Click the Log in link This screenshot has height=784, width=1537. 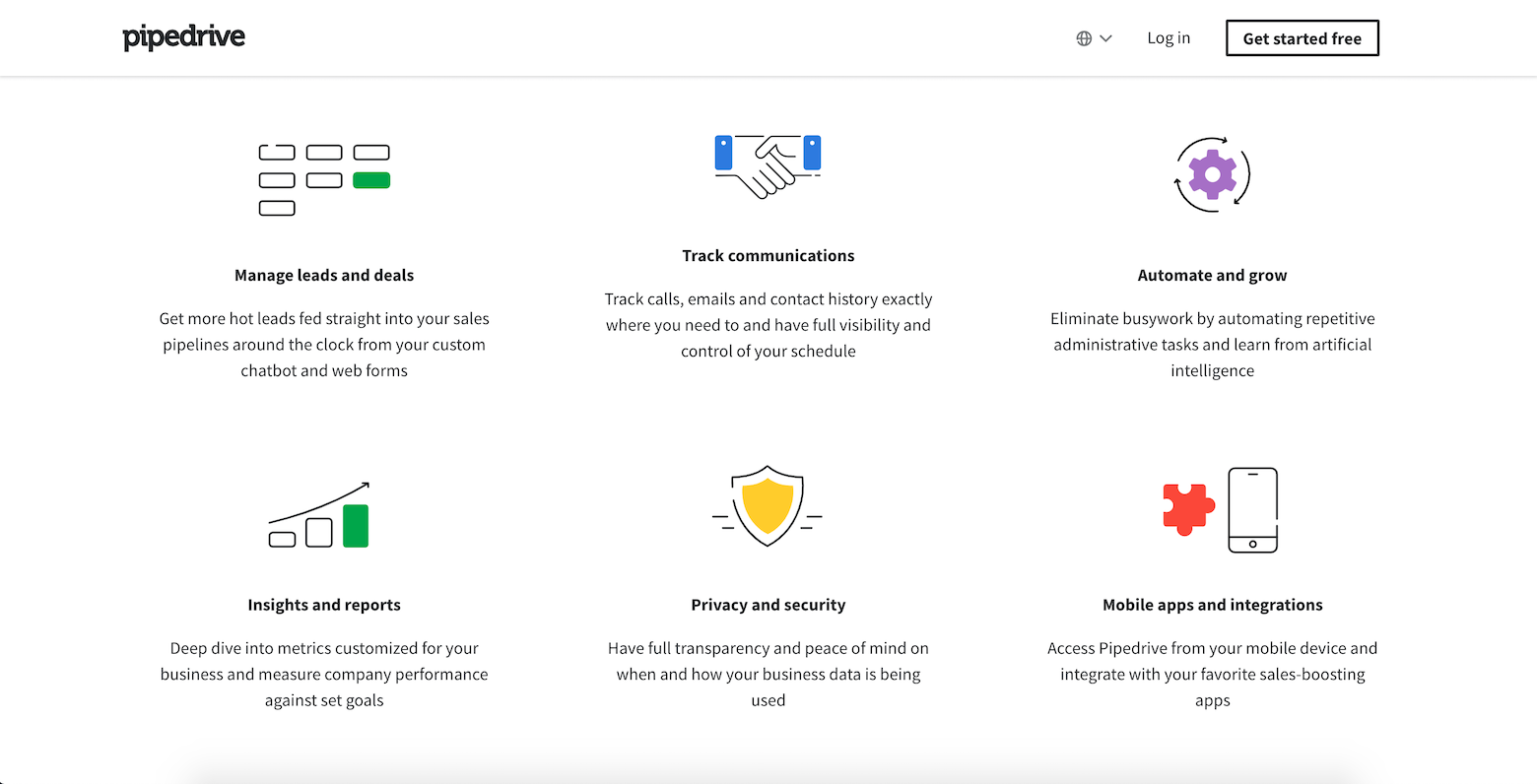point(1169,38)
